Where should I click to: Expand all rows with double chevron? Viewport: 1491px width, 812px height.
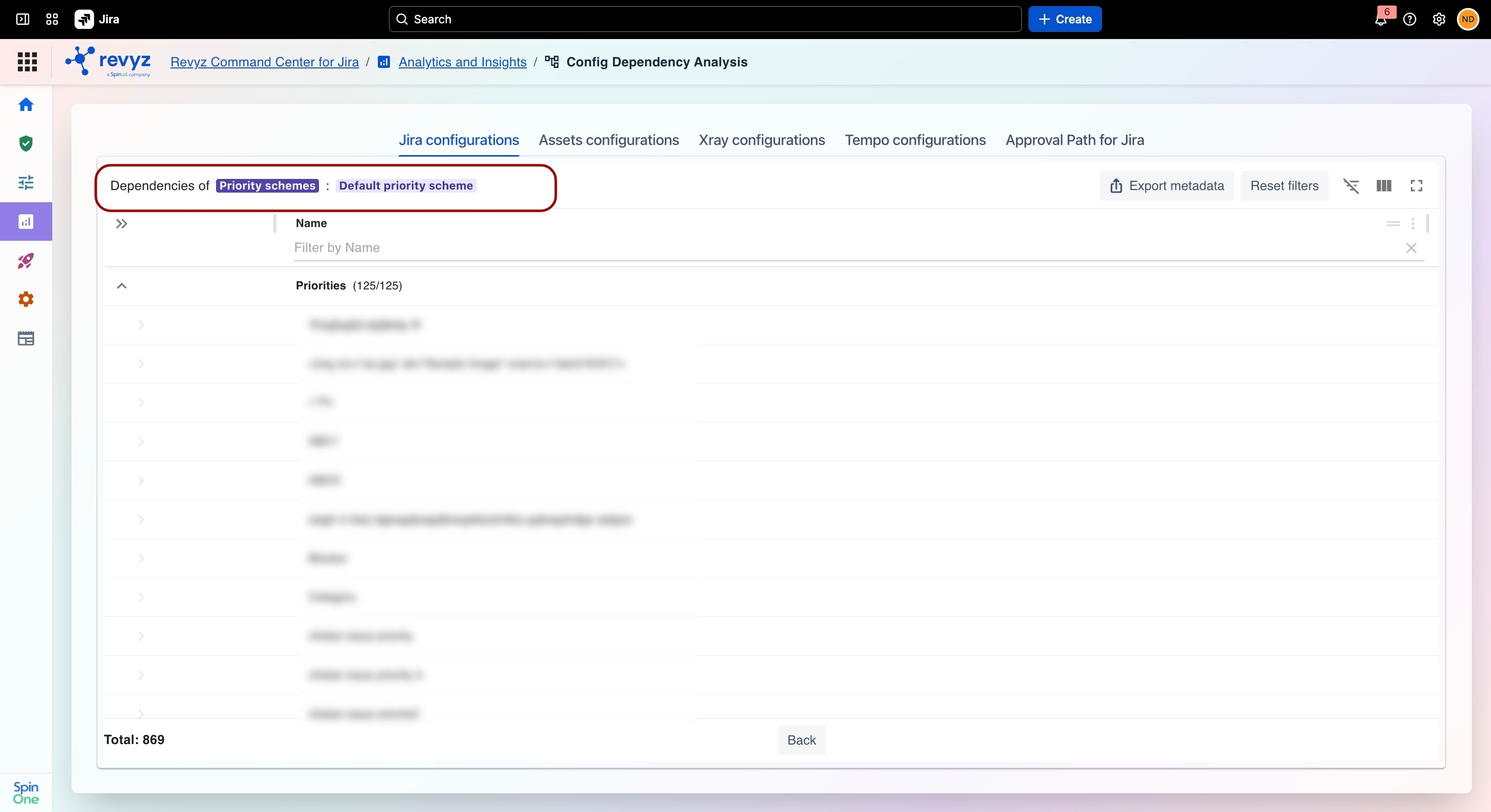pos(122,224)
